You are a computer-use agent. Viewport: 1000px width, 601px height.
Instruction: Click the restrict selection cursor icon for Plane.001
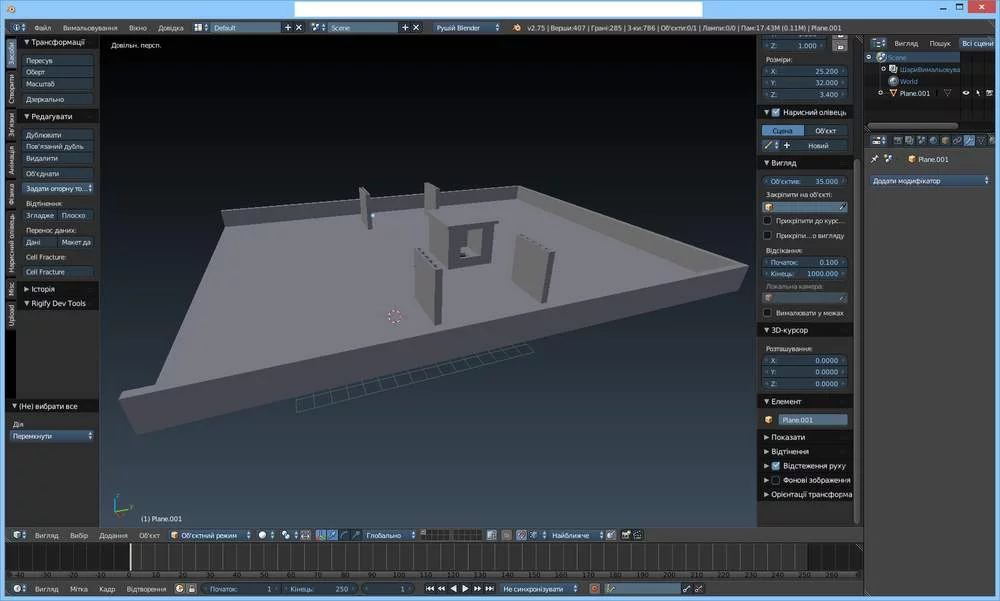click(x=979, y=93)
